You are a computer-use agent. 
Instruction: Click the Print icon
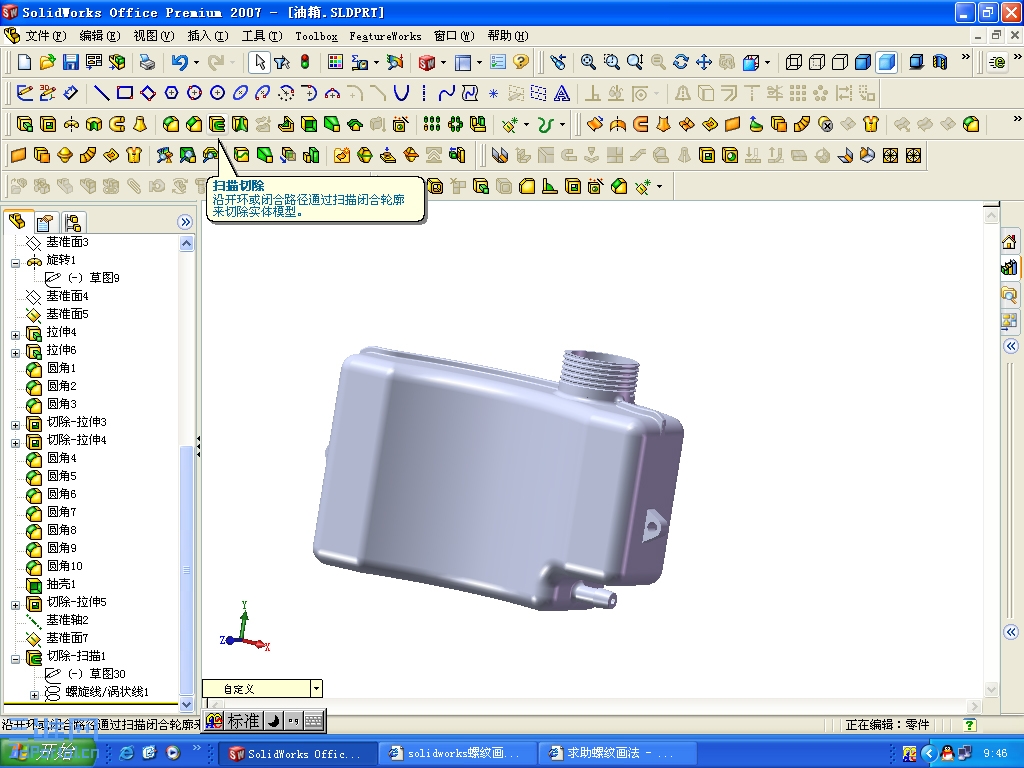[x=149, y=62]
